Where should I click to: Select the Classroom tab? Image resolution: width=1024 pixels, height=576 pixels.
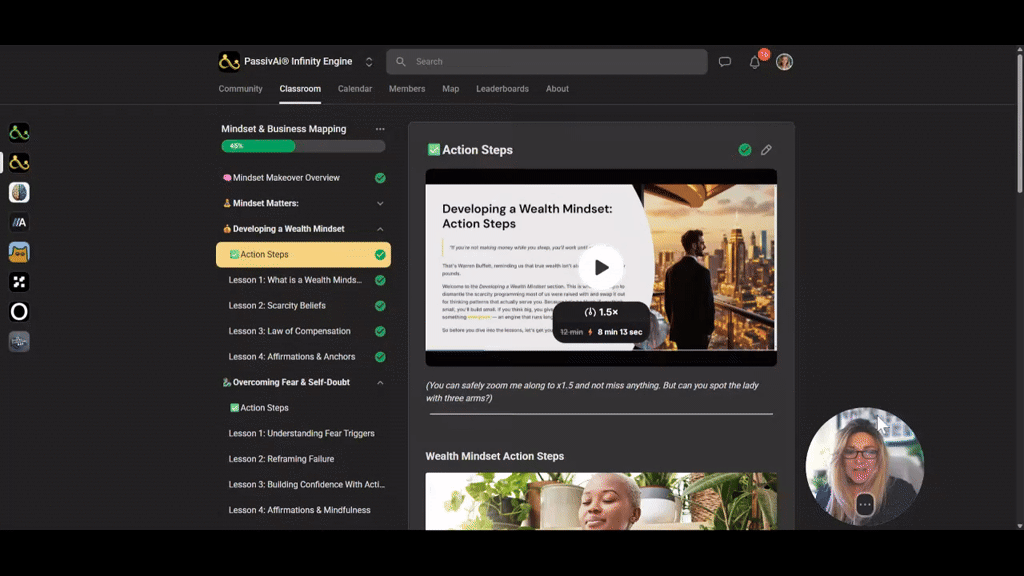tap(300, 89)
